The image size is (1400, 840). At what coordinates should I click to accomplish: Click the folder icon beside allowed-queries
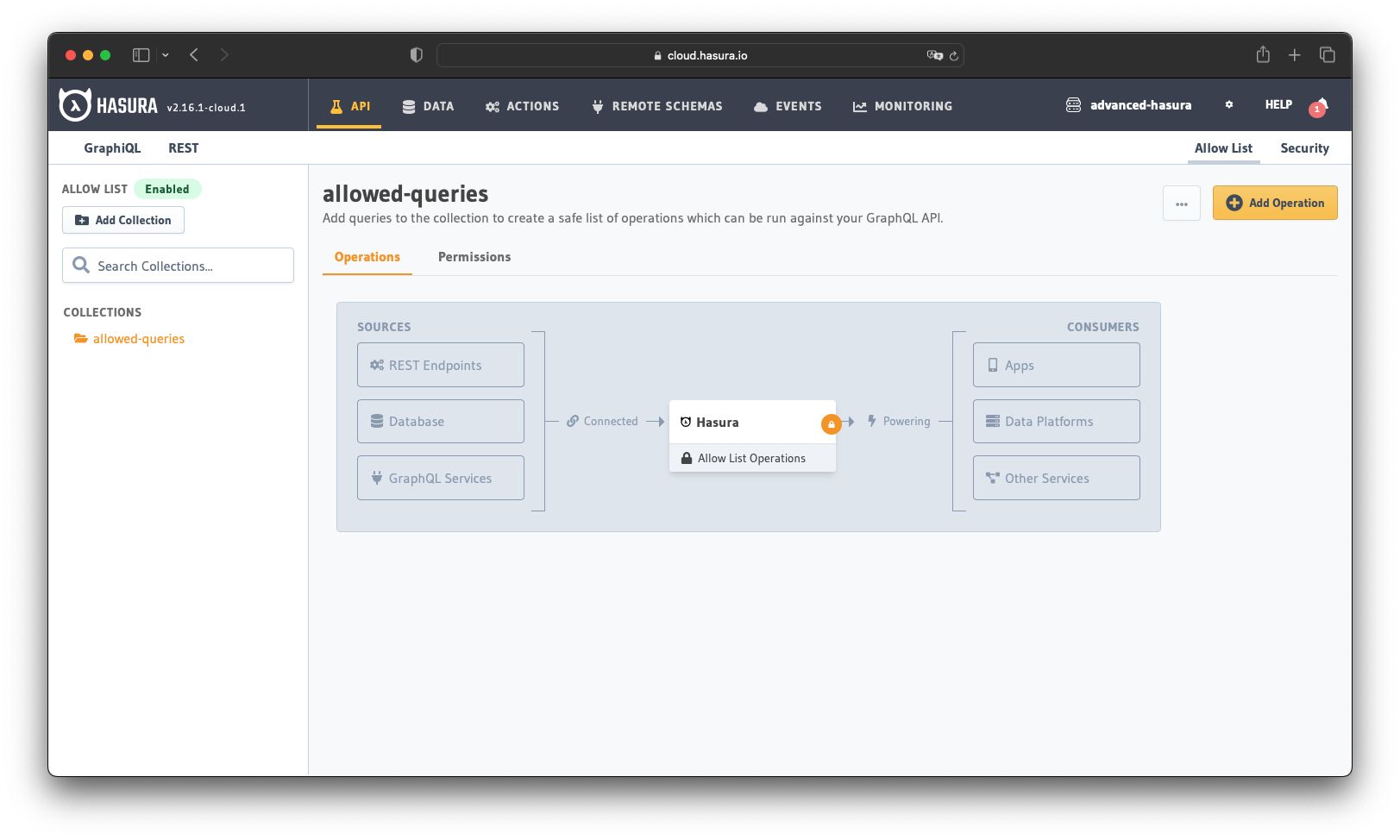(x=81, y=338)
